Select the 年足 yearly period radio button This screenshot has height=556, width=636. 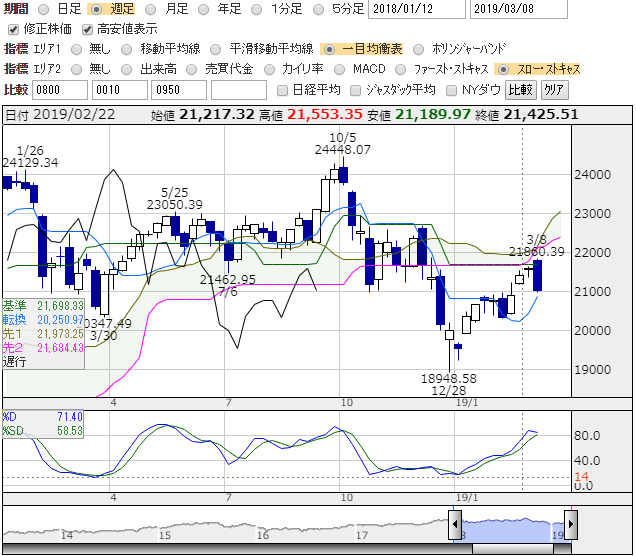click(203, 9)
